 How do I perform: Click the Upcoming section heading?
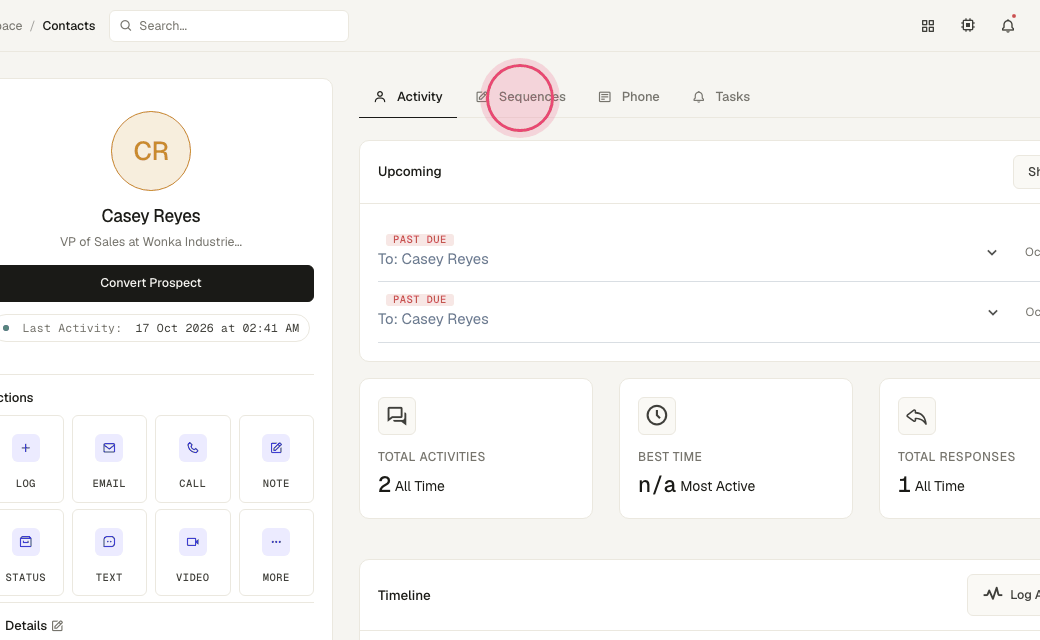(409, 172)
